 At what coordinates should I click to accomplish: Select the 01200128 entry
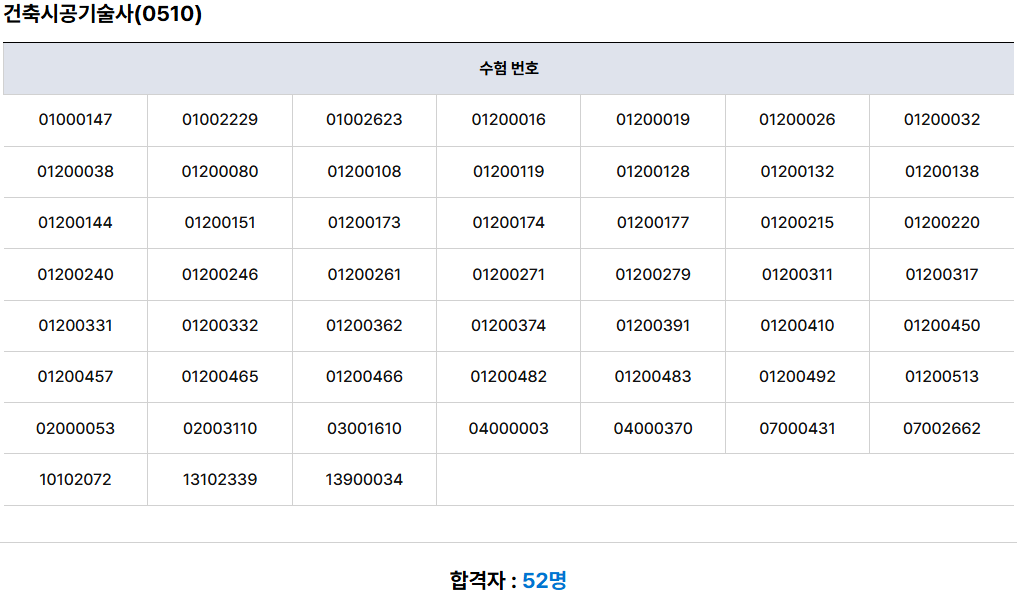(x=653, y=172)
